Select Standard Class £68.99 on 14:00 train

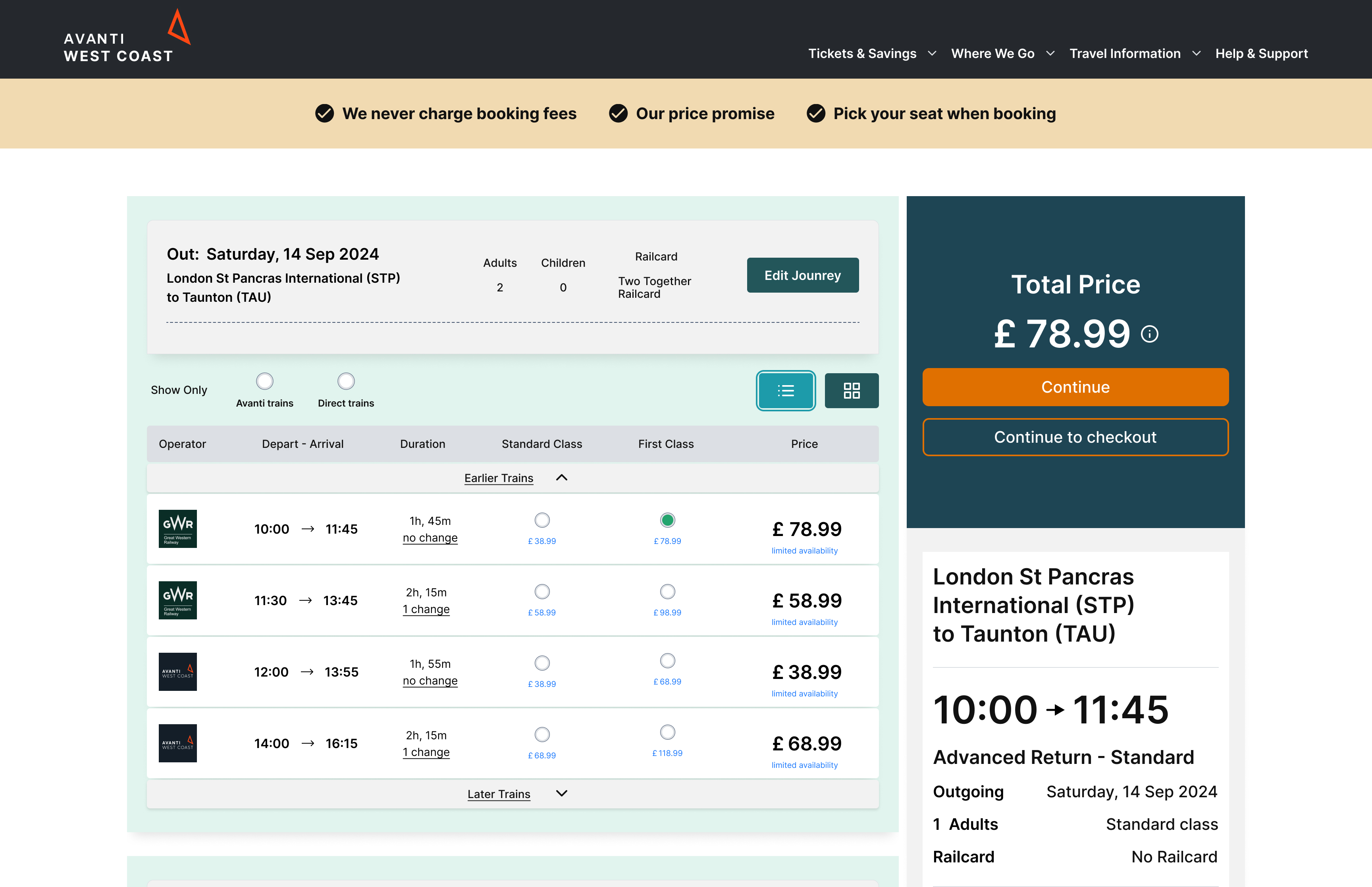pyautogui.click(x=542, y=735)
